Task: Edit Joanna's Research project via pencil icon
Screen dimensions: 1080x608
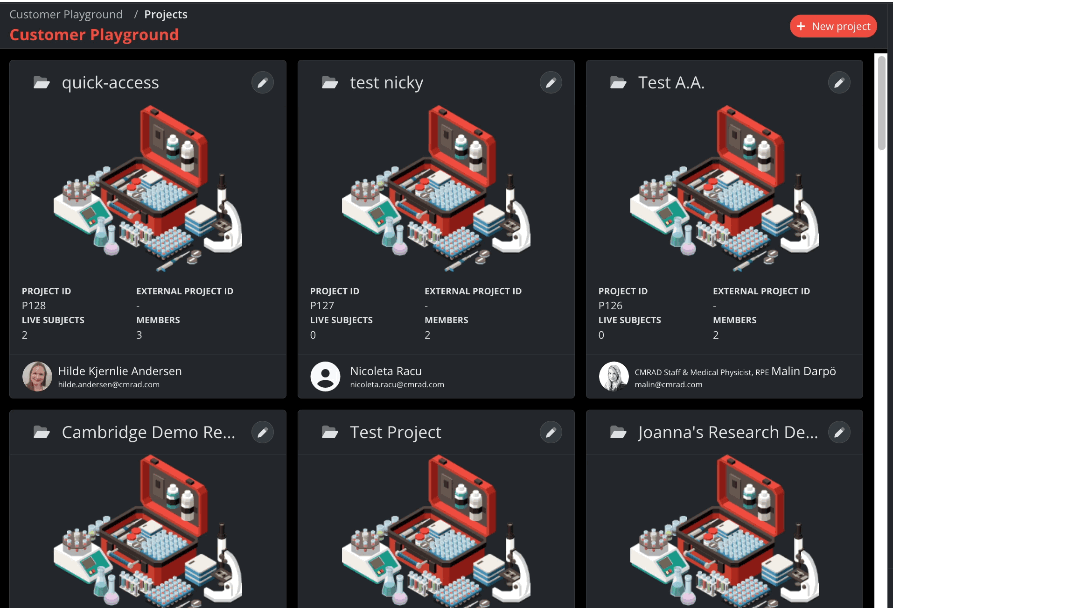Action: (839, 432)
